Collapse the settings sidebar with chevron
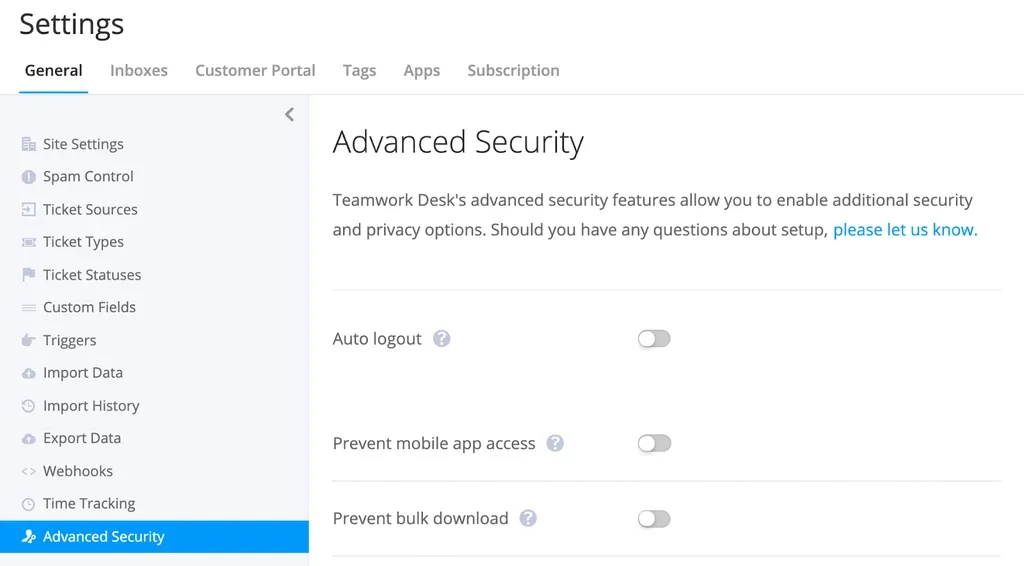This screenshot has width=1024, height=566. point(289,115)
